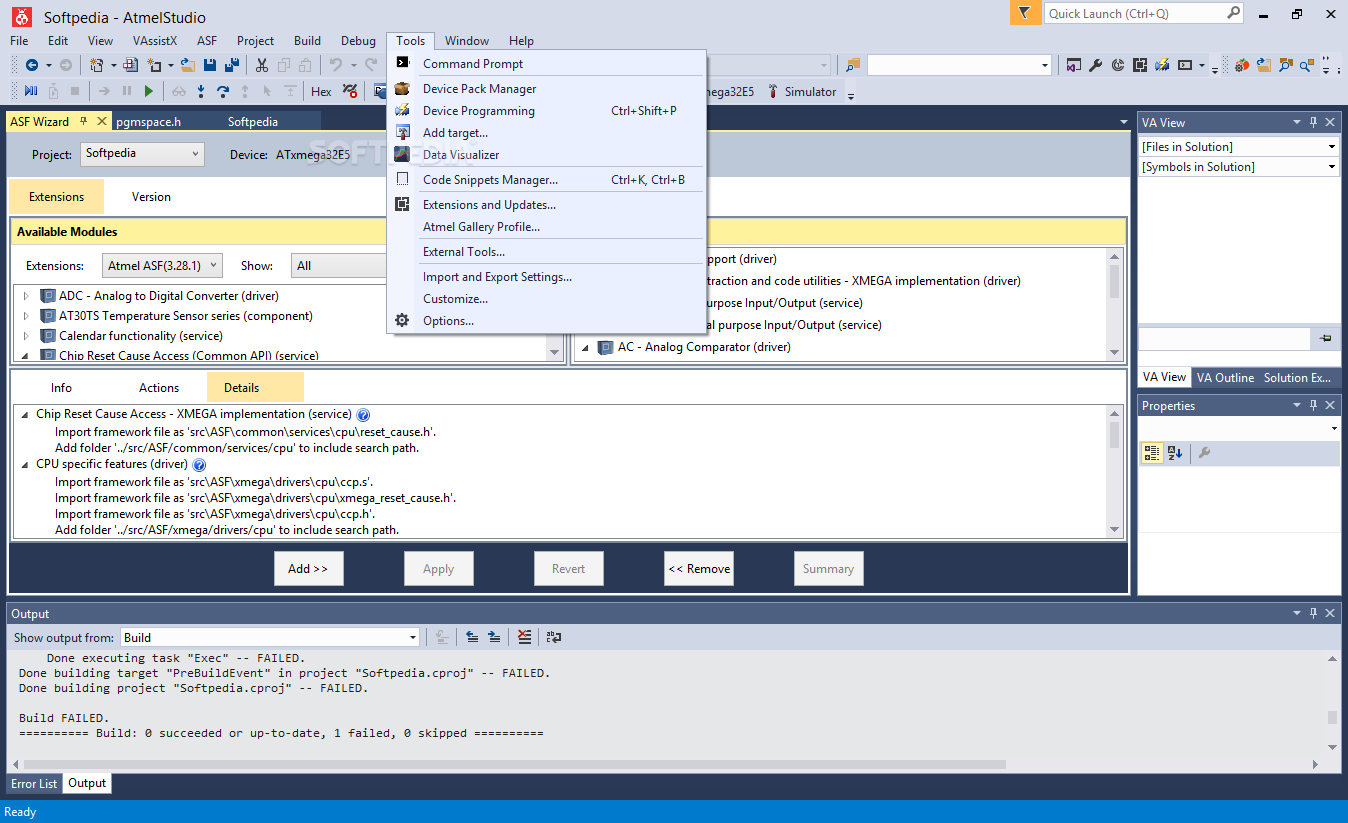
Task: Click the Simulator tool button
Action: 802,91
